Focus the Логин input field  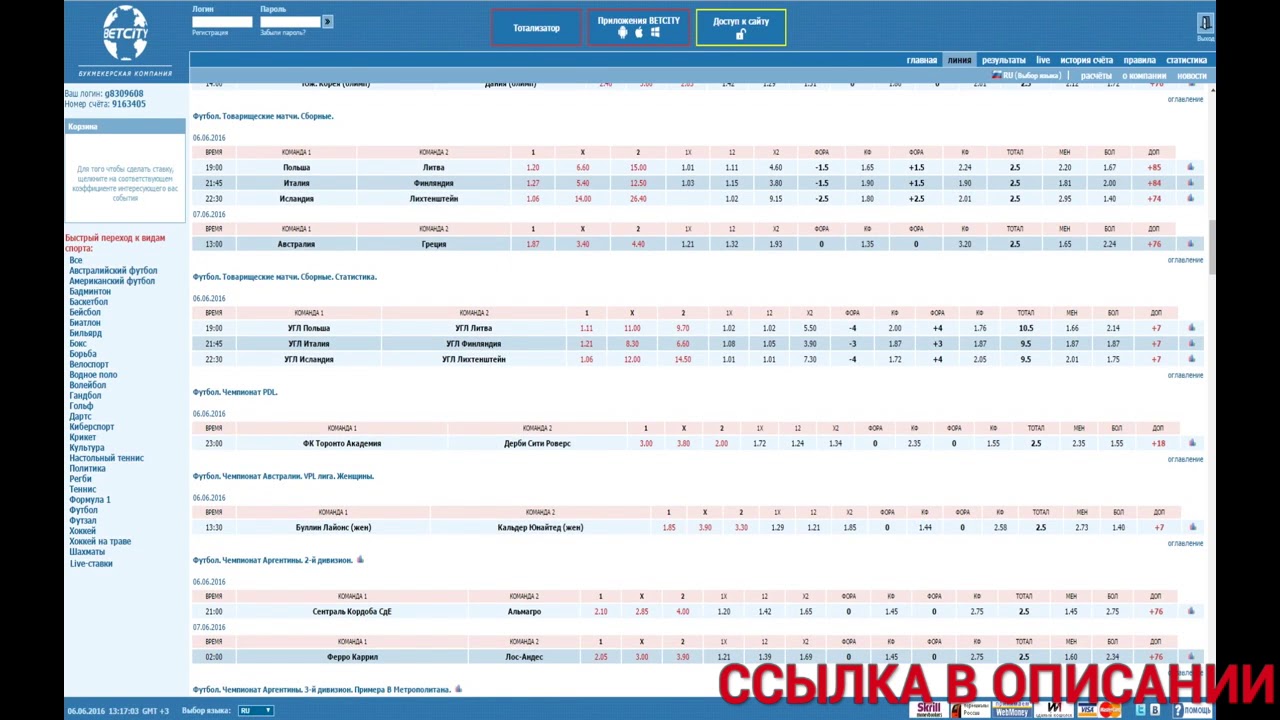pos(222,22)
